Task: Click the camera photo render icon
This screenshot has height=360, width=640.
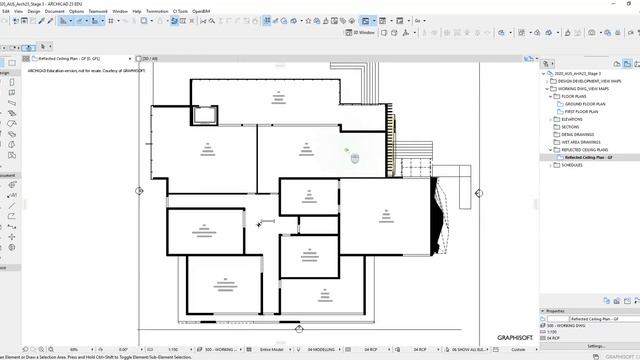Action: tap(592, 33)
